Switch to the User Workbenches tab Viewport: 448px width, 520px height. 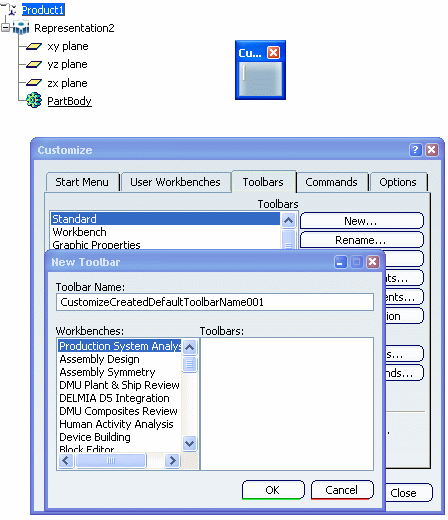(x=175, y=182)
